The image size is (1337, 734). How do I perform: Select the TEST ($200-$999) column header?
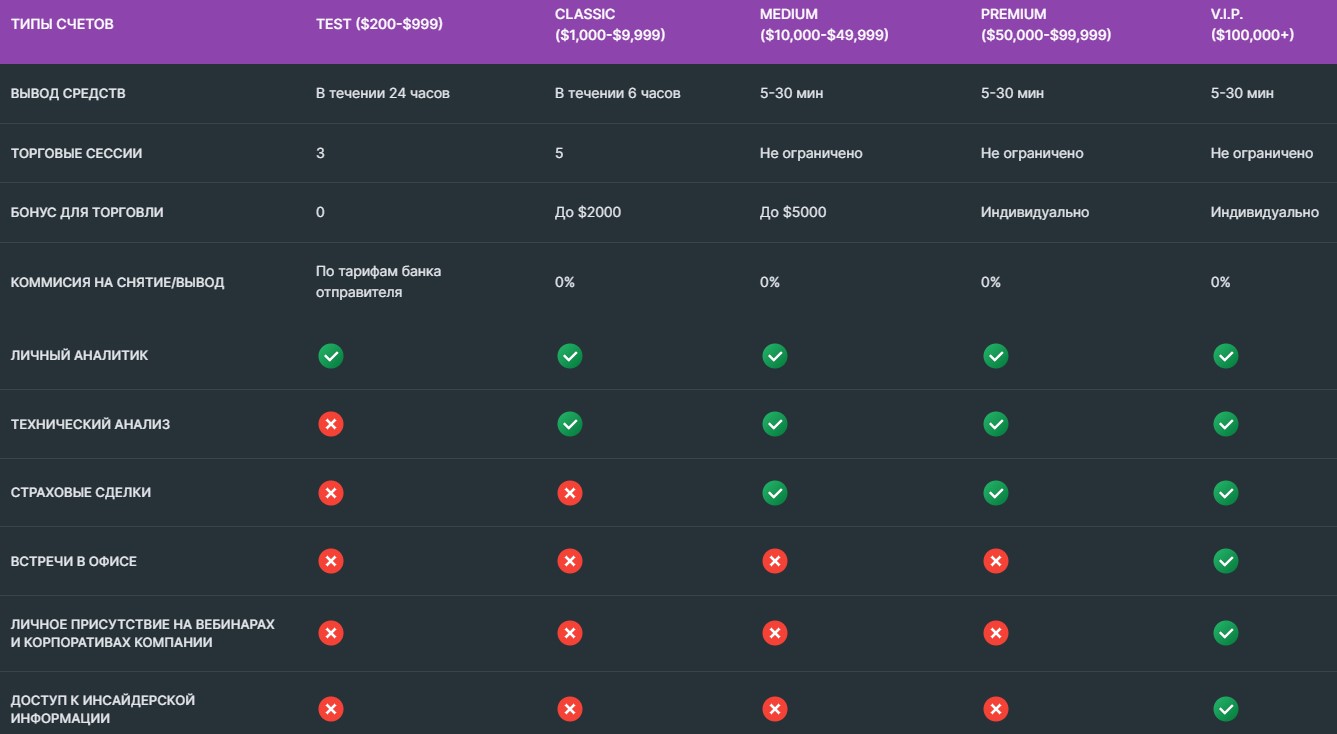pyautogui.click(x=379, y=24)
